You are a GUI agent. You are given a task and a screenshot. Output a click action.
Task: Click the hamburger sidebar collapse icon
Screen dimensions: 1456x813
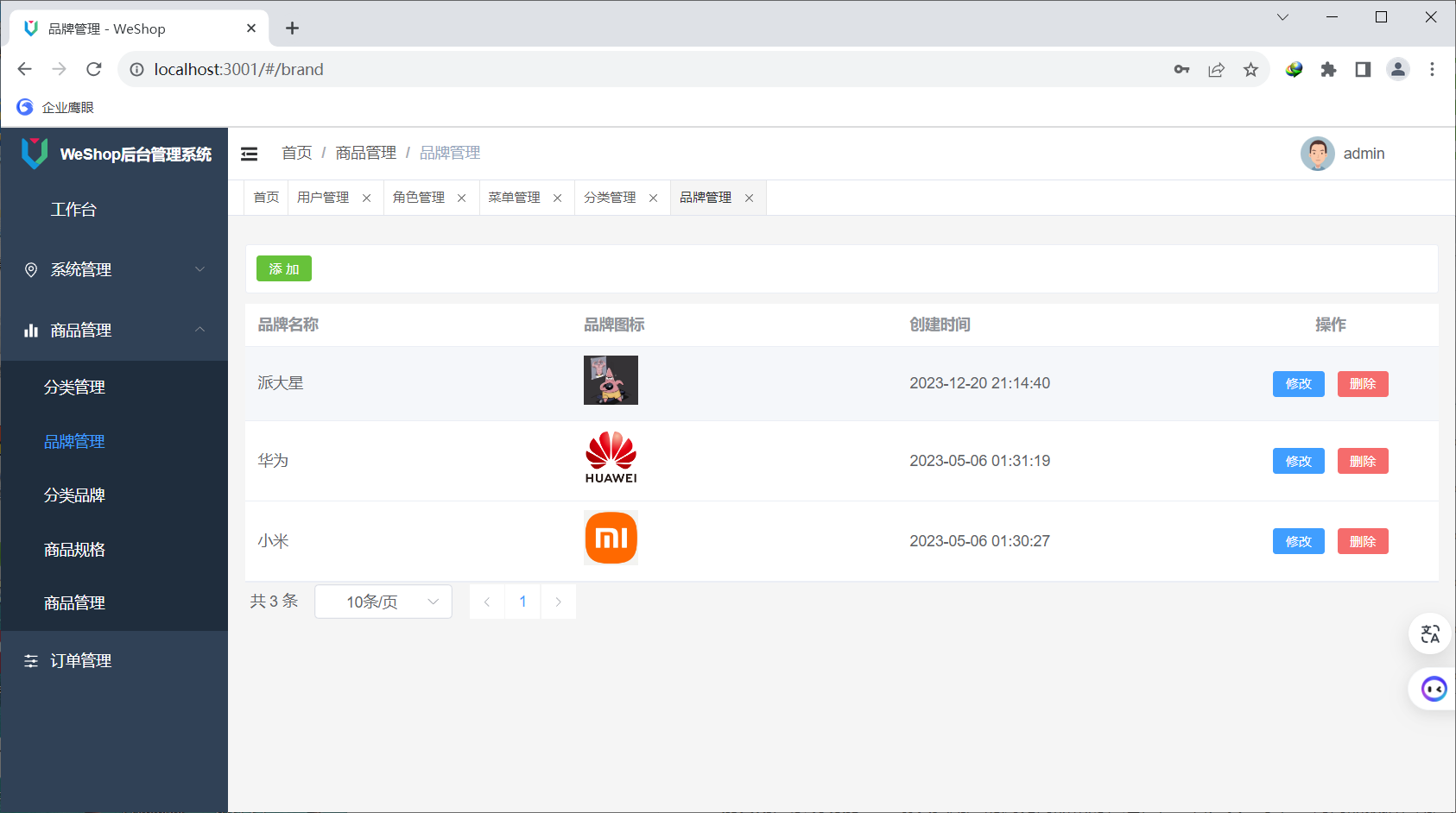250,153
